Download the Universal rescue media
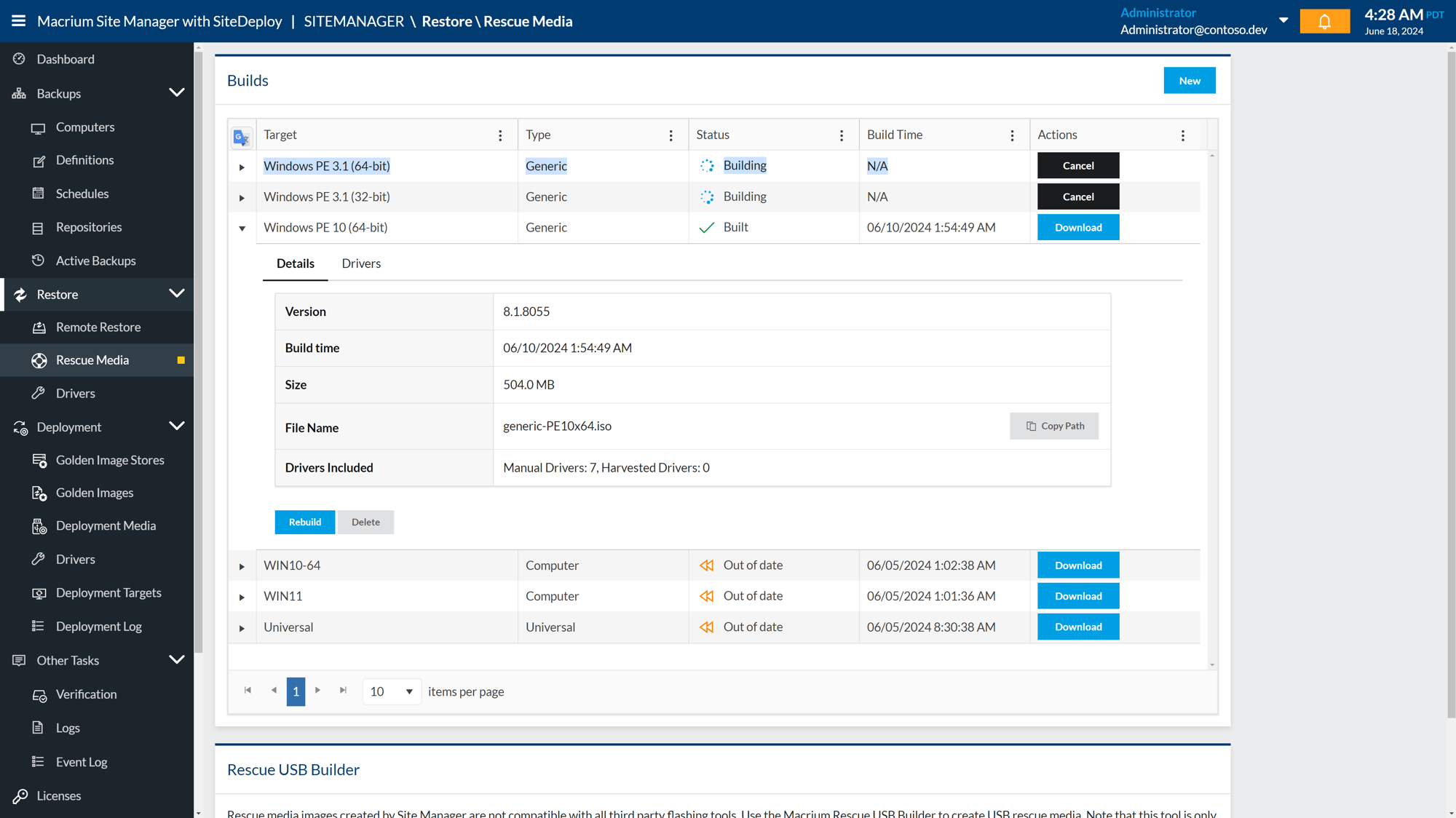This screenshot has height=818, width=1456. (1078, 627)
